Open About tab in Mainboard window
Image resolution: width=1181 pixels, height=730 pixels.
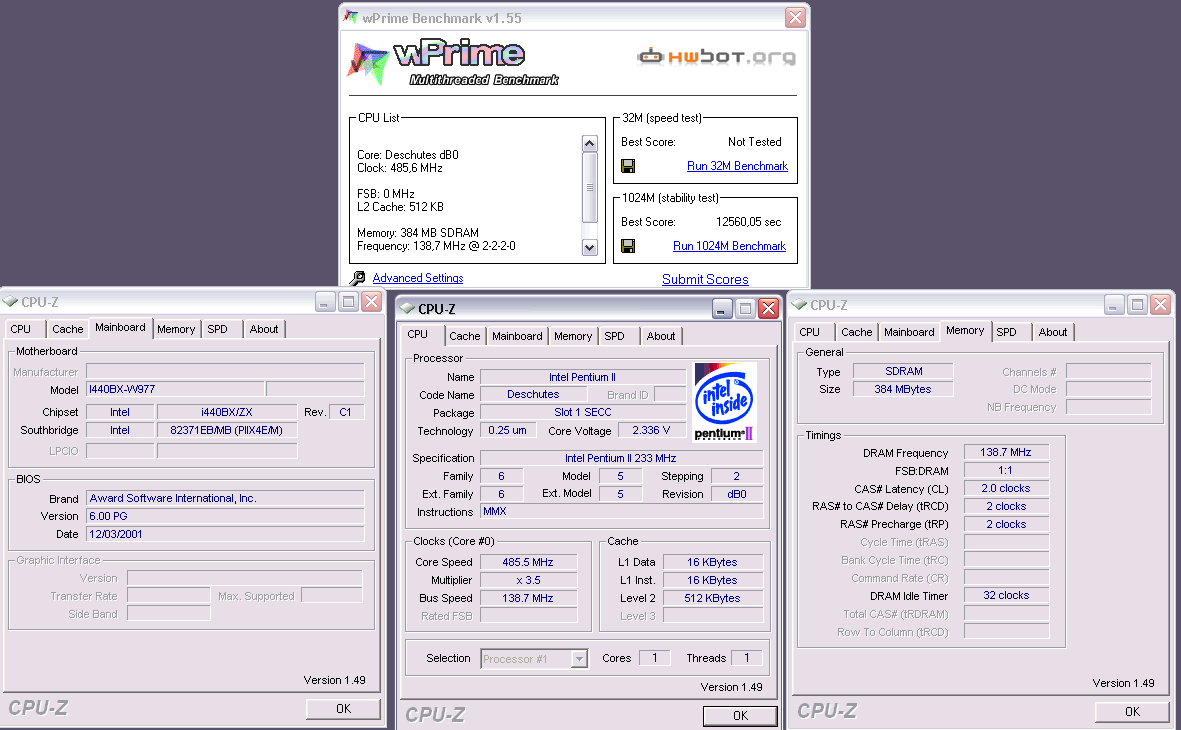point(264,329)
